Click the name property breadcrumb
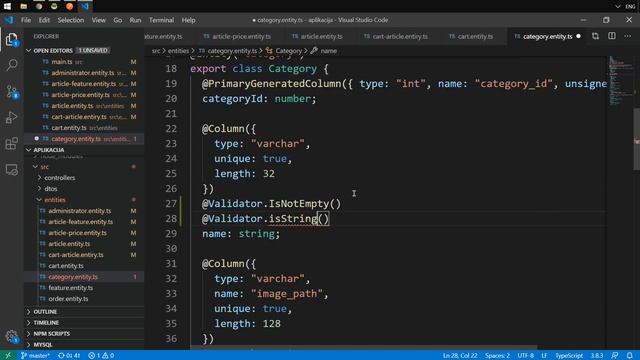Viewport: 640px width, 360px height. [324, 51]
